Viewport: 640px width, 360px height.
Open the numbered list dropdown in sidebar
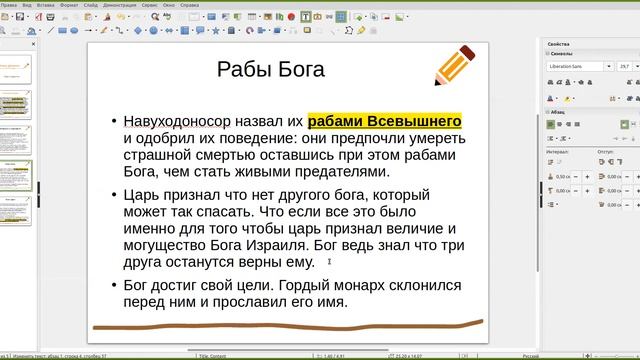569,139
